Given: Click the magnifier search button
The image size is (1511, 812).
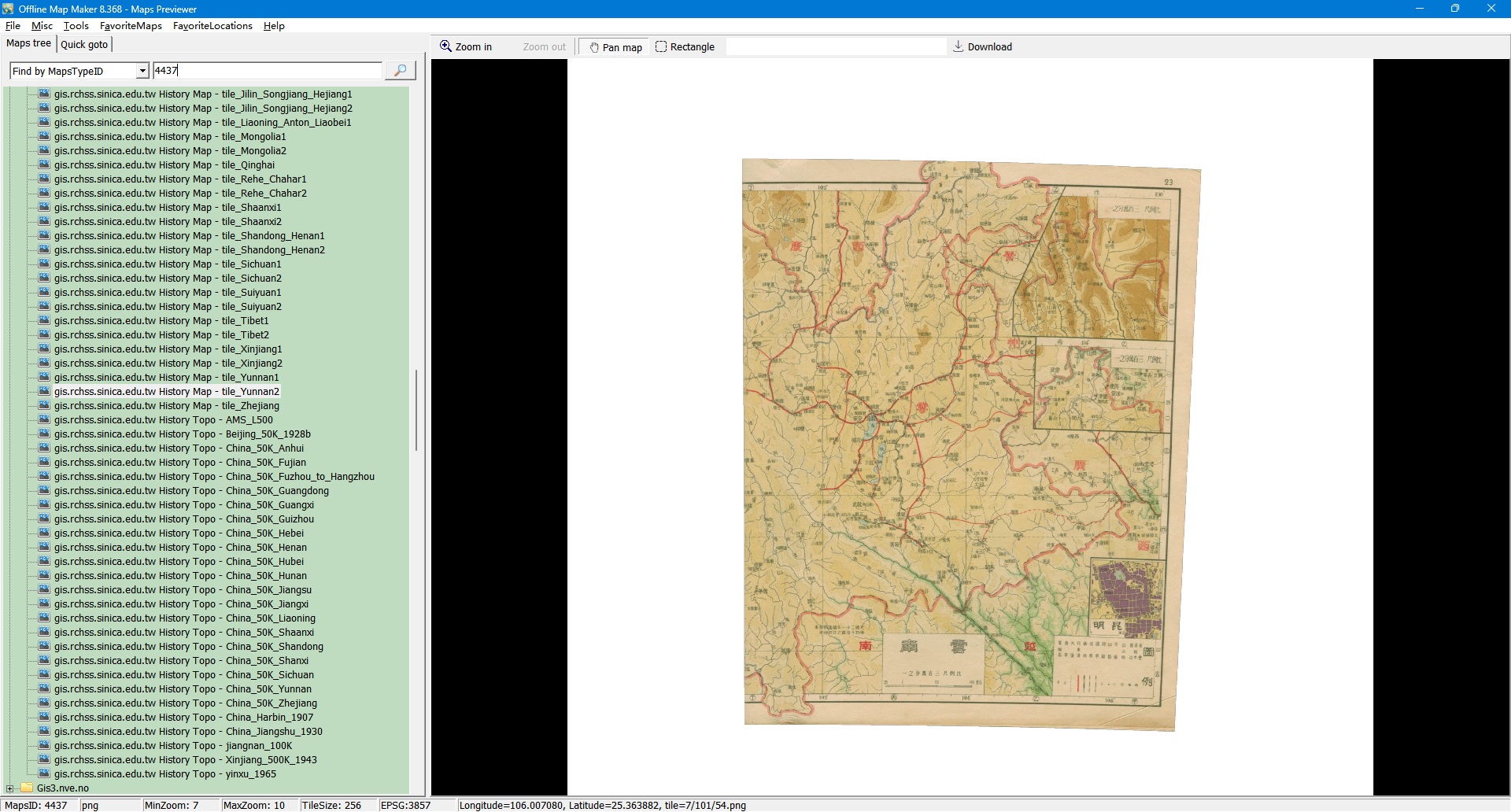Looking at the screenshot, I should pos(400,71).
